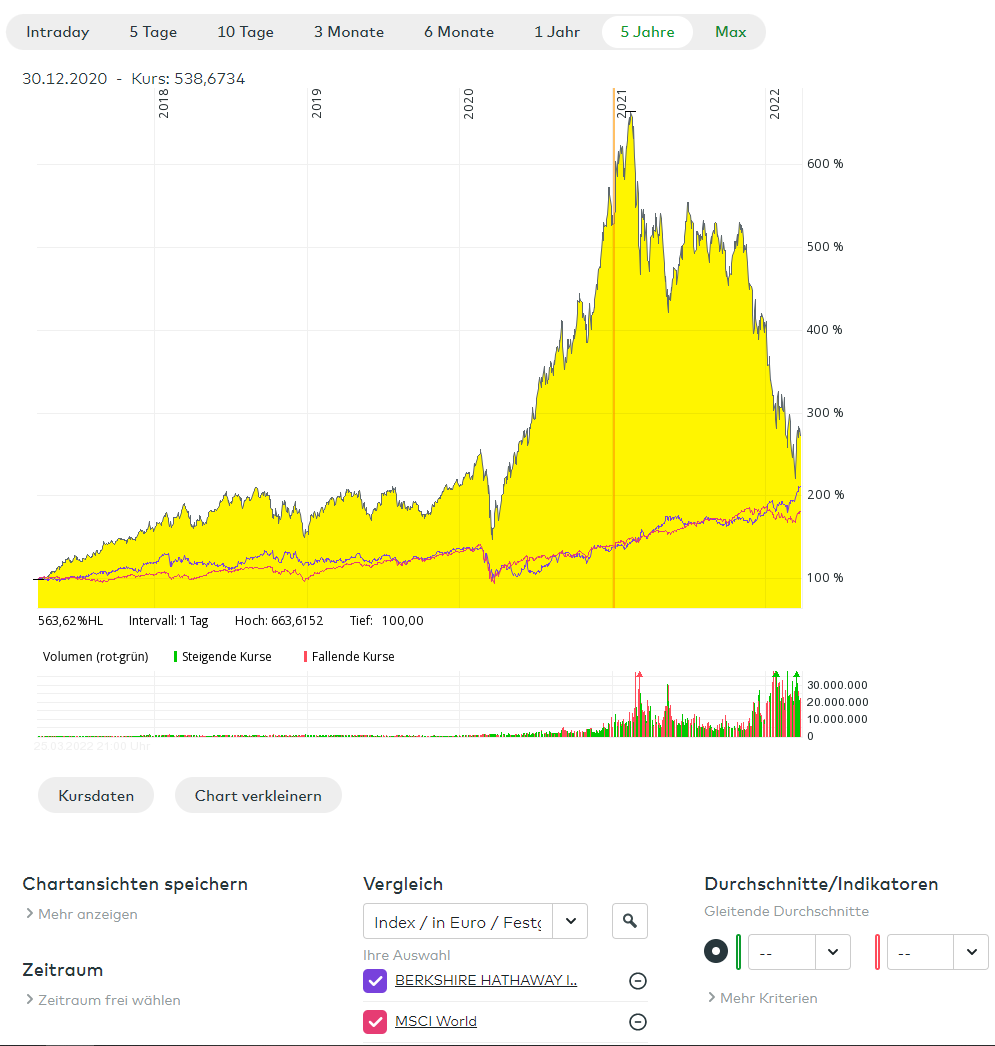Click the magnifier search icon in Vergleich
995x1046 pixels.
click(630, 921)
